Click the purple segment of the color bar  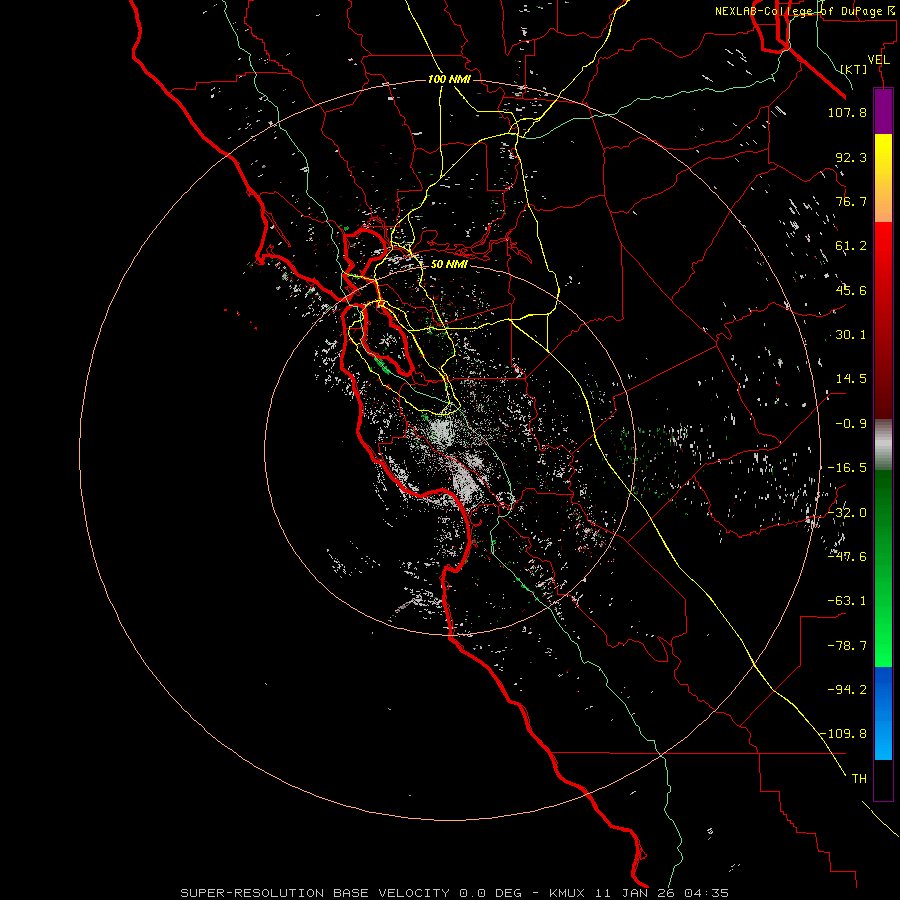(x=883, y=111)
